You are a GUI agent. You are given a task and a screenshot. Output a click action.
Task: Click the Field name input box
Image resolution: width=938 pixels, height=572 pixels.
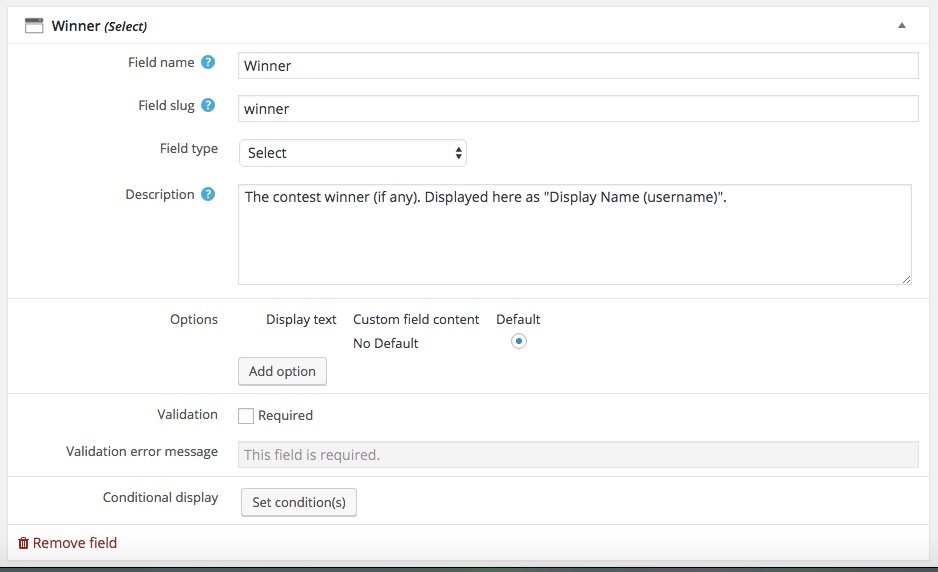[578, 66]
